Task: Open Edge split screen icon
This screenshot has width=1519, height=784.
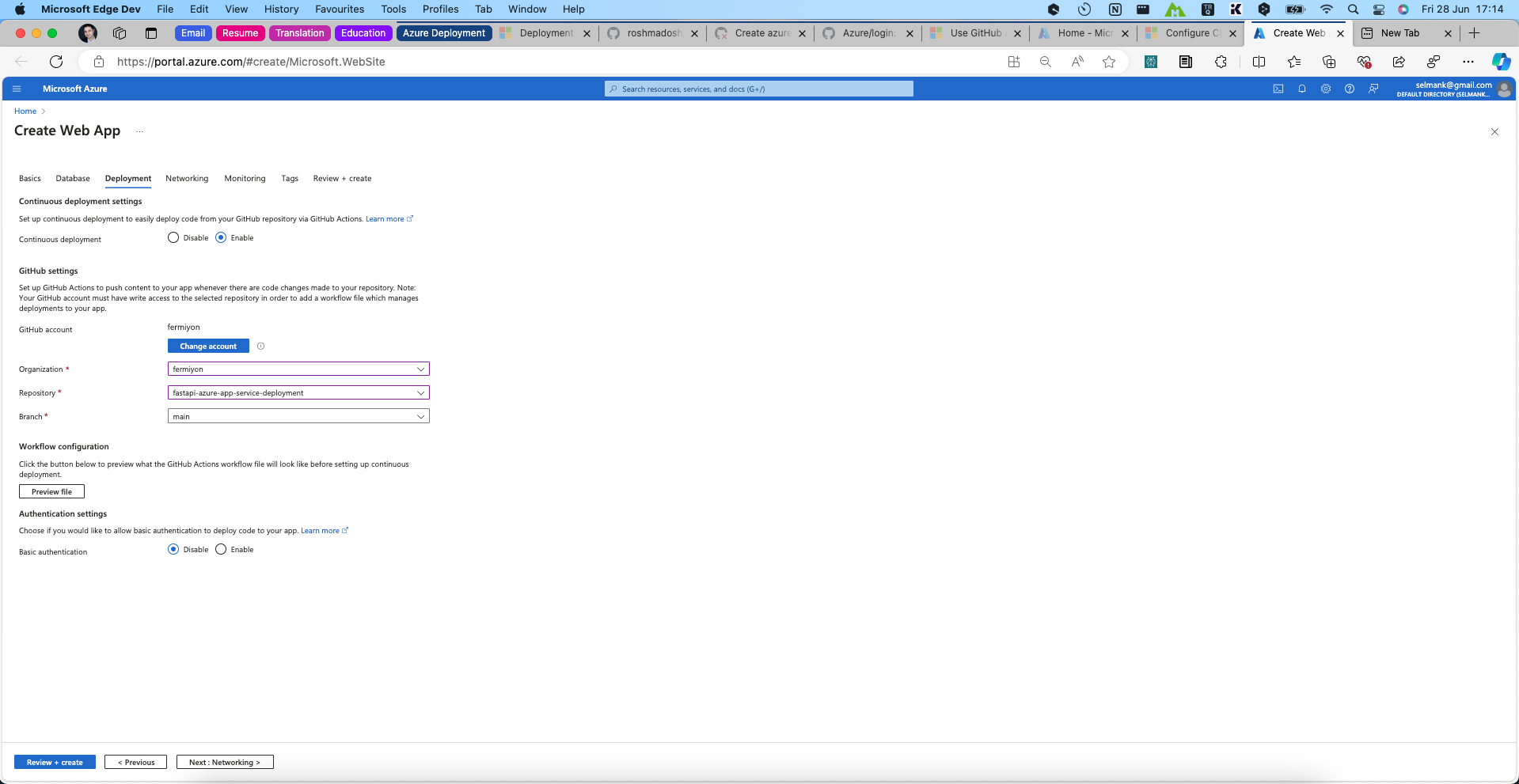Action: pos(1259,62)
